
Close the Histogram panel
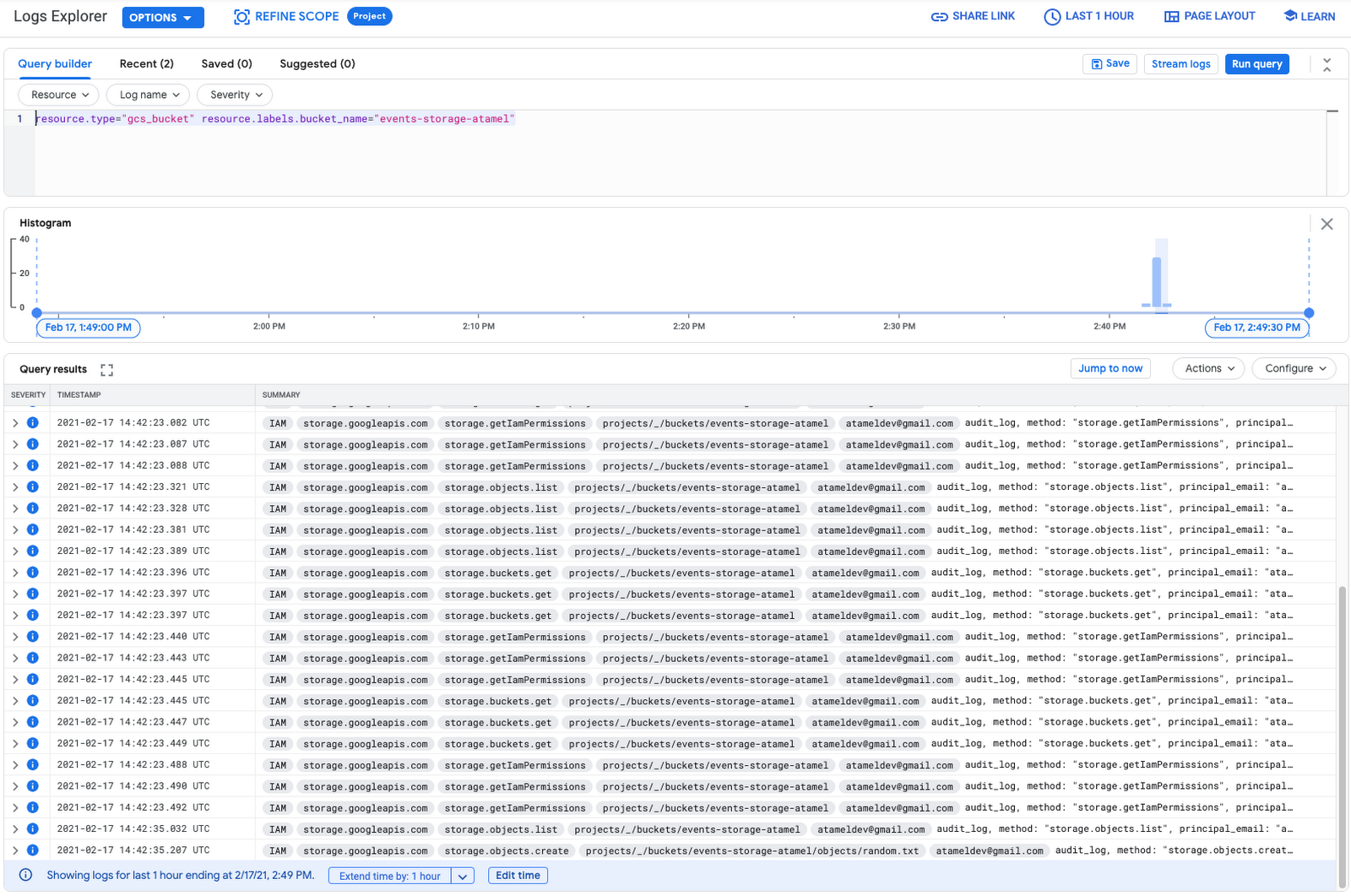click(x=1327, y=224)
